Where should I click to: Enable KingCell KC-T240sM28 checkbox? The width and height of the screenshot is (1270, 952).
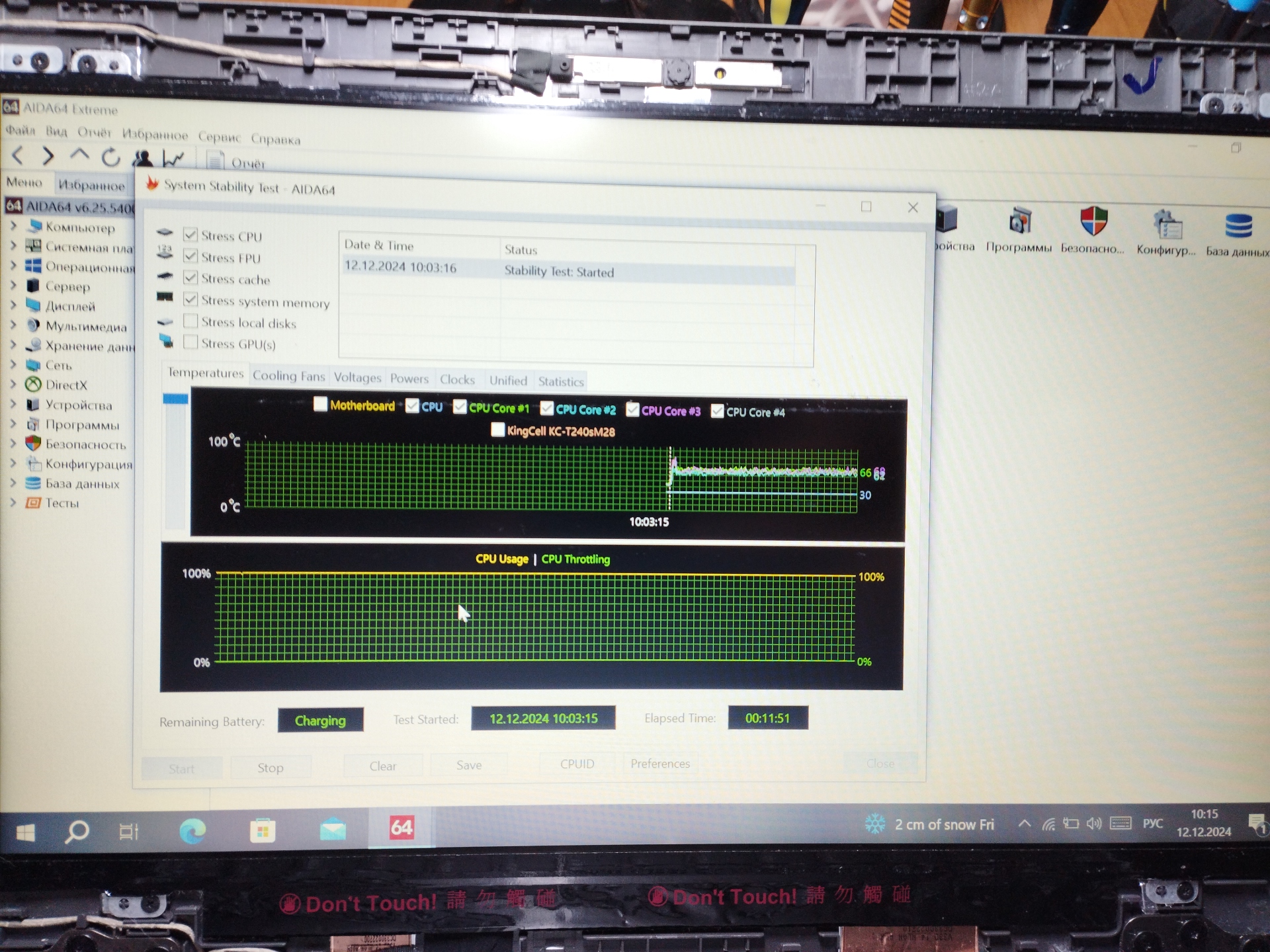click(498, 430)
